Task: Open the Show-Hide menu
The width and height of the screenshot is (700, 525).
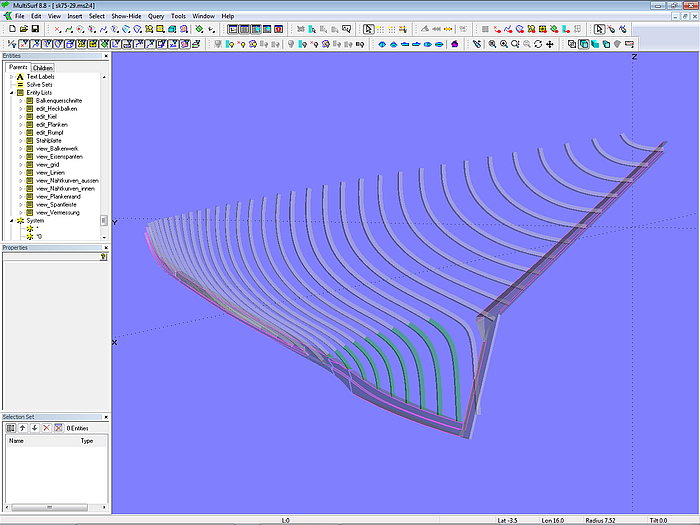Action: pyautogui.click(x=125, y=17)
